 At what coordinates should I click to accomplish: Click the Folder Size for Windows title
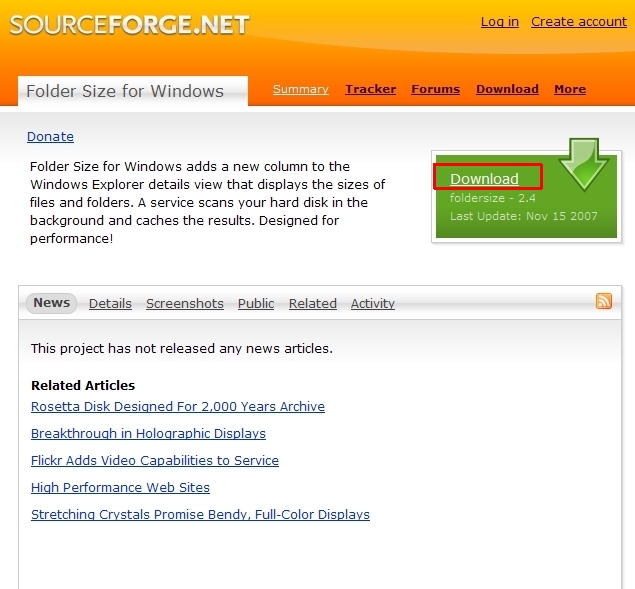coord(125,91)
